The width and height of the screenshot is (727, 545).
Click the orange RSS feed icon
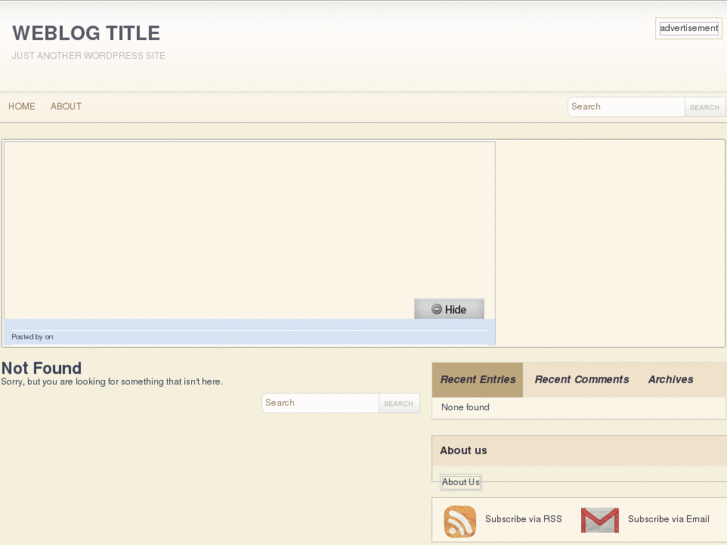point(459,521)
